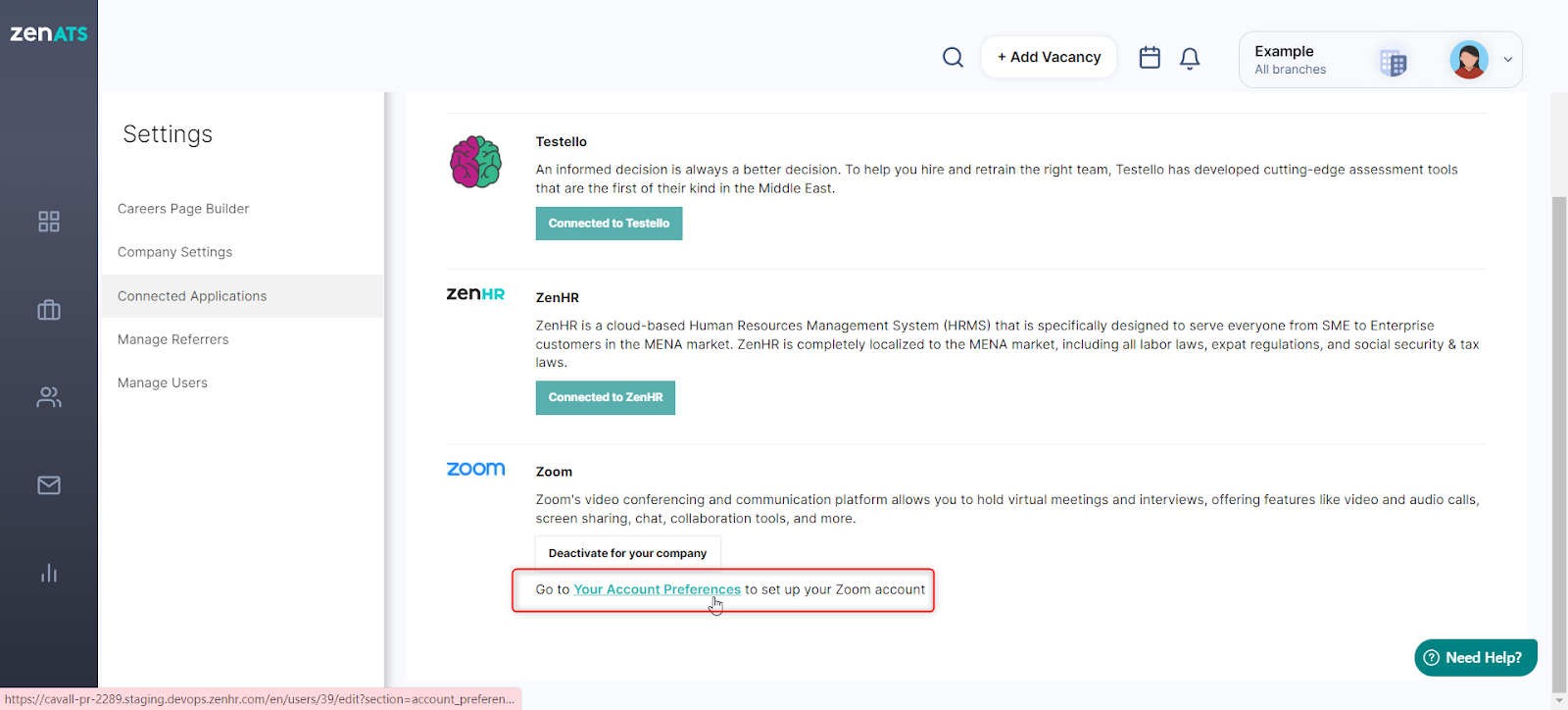Click the + Add Vacancy button

pyautogui.click(x=1049, y=58)
